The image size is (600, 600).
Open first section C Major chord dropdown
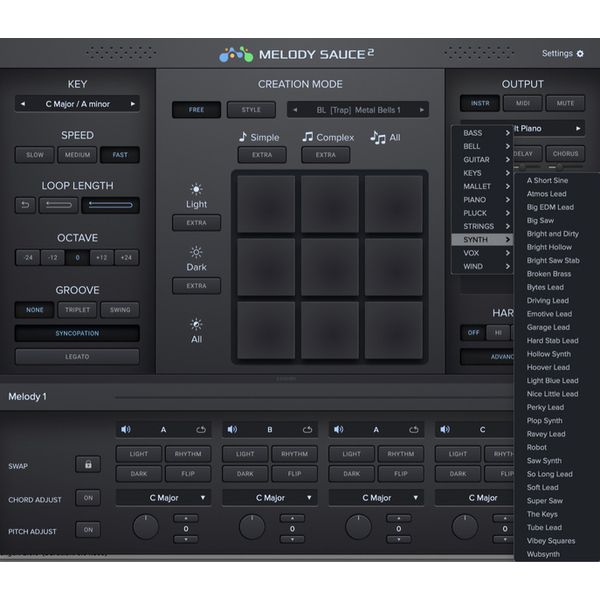coord(163,498)
